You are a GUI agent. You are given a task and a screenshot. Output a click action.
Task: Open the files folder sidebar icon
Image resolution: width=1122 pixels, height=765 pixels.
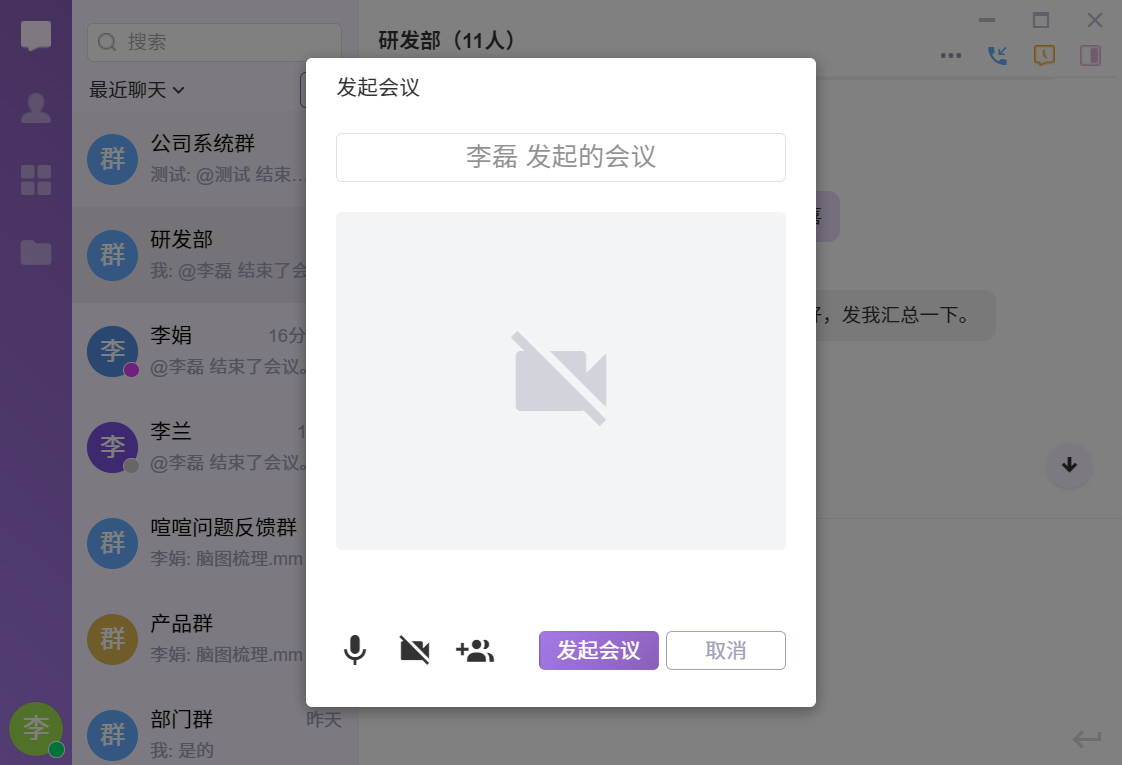pyautogui.click(x=36, y=252)
